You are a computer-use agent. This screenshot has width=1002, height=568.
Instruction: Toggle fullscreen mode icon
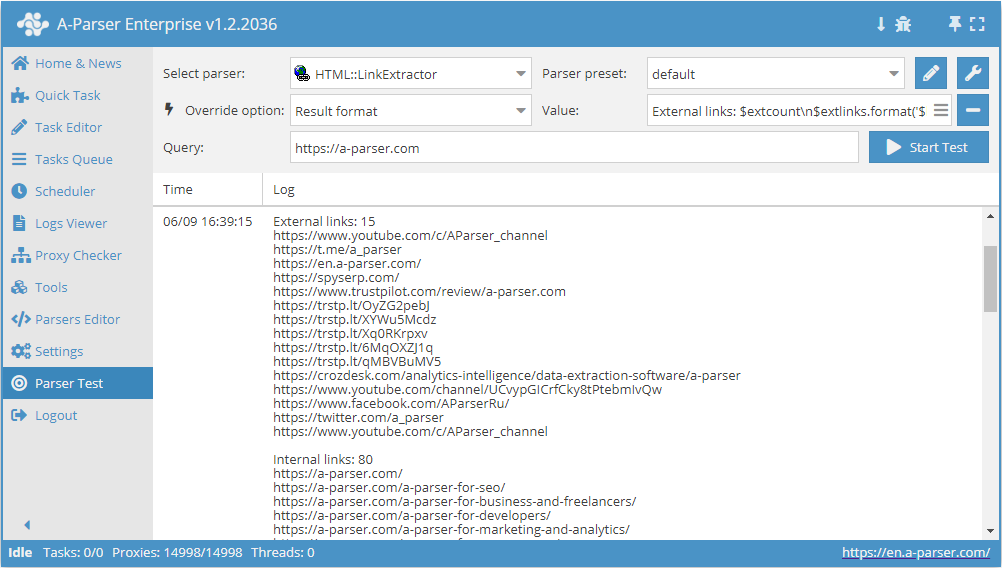[977, 24]
